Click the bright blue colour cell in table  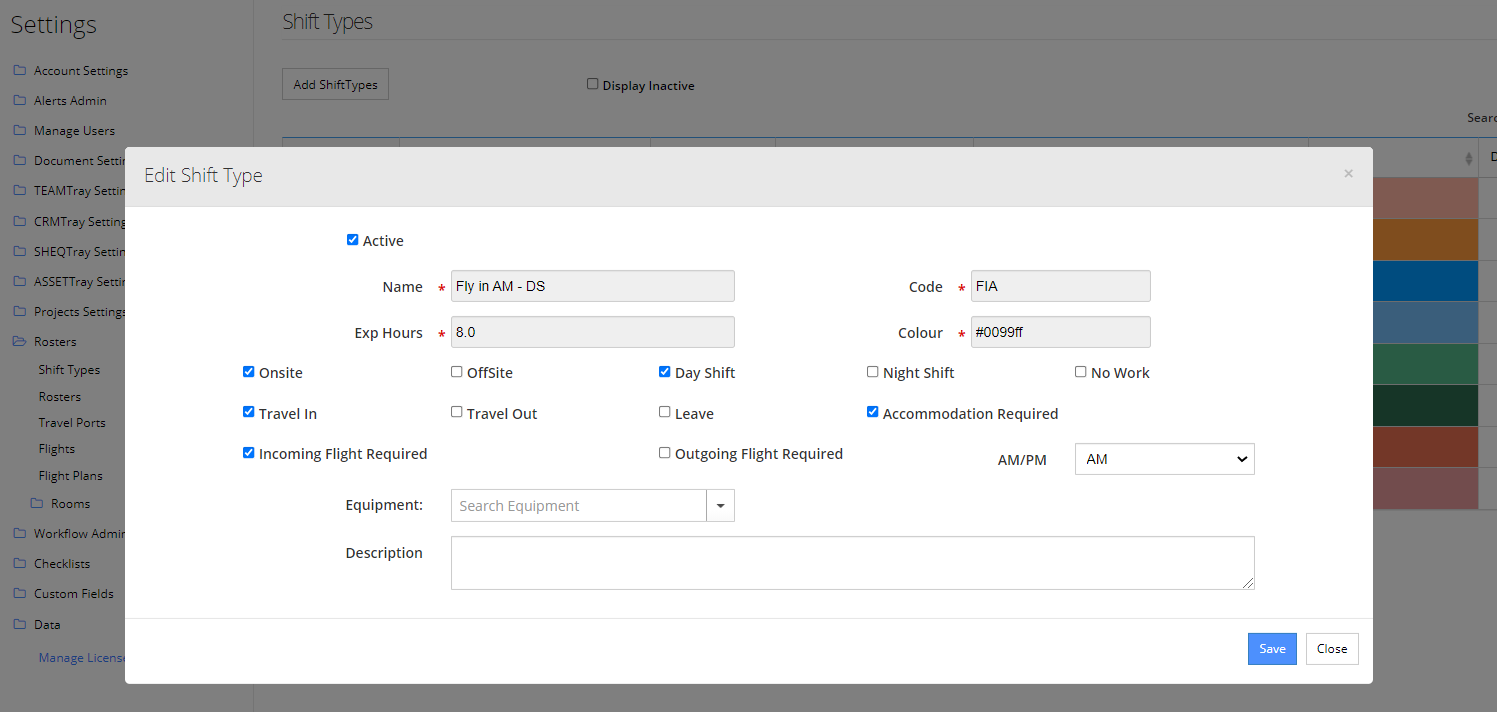point(1425,281)
